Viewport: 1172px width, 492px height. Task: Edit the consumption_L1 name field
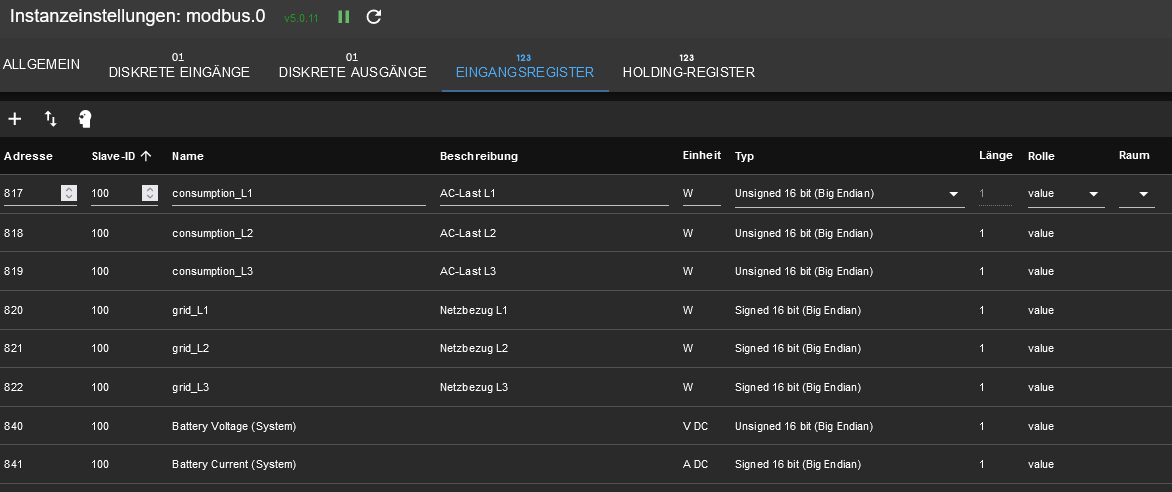[x=298, y=193]
